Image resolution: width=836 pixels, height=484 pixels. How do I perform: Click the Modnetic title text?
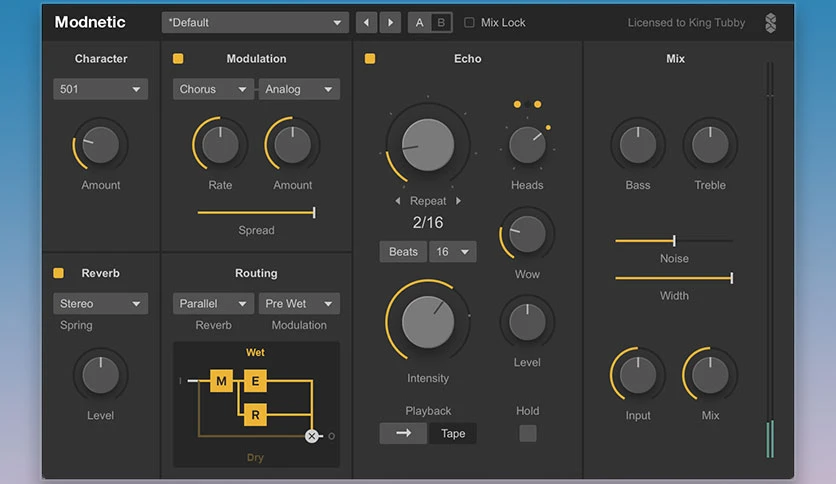(90, 22)
